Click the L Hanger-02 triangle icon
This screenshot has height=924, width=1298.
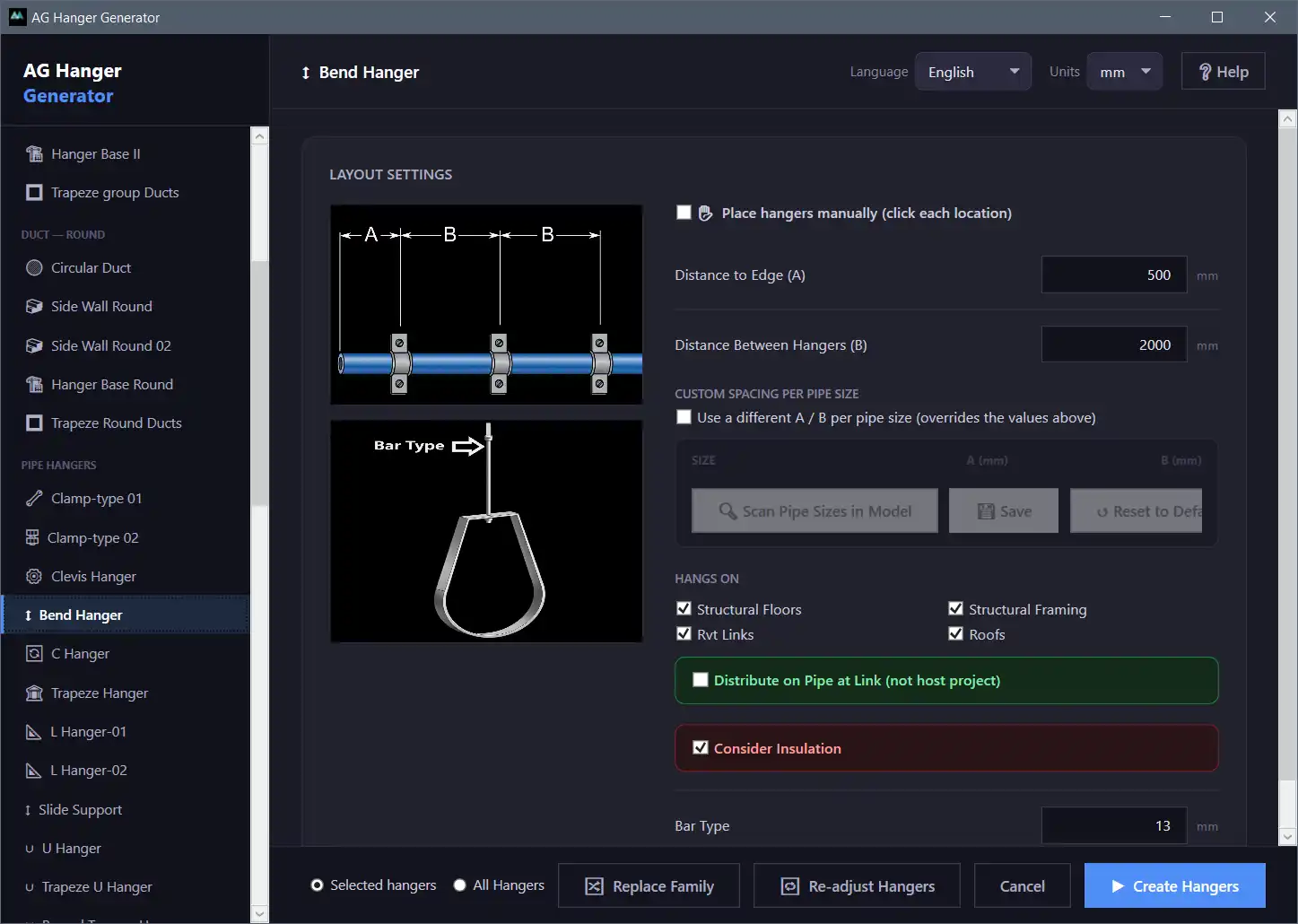33,771
